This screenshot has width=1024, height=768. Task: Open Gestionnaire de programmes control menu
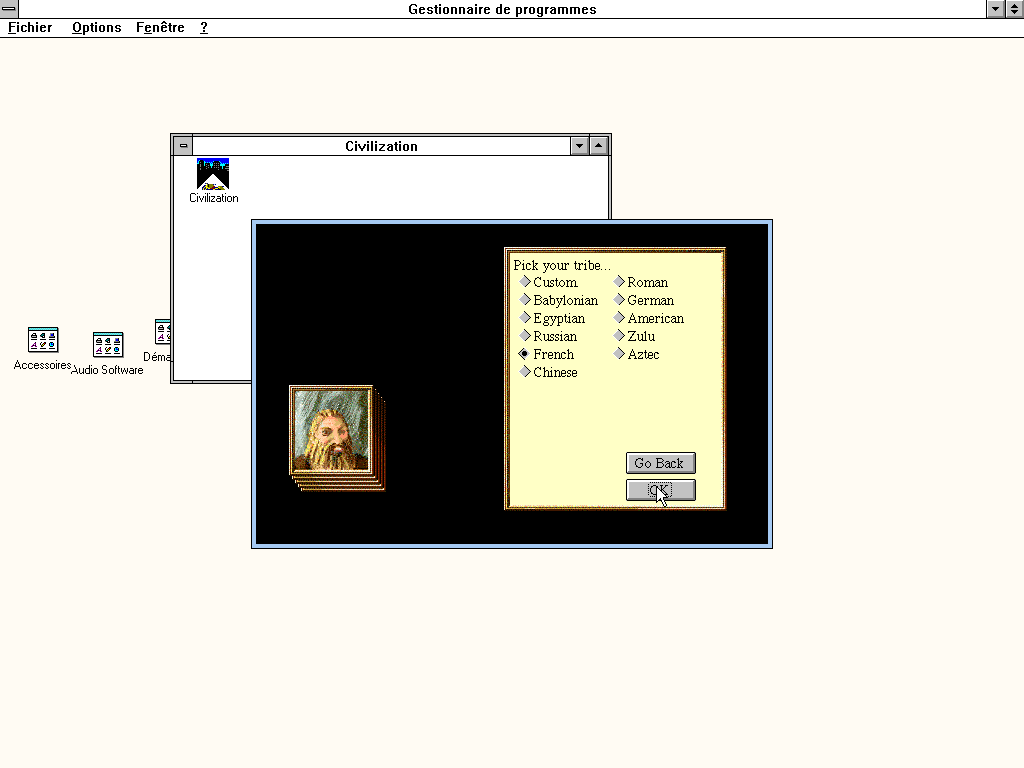click(x=9, y=8)
